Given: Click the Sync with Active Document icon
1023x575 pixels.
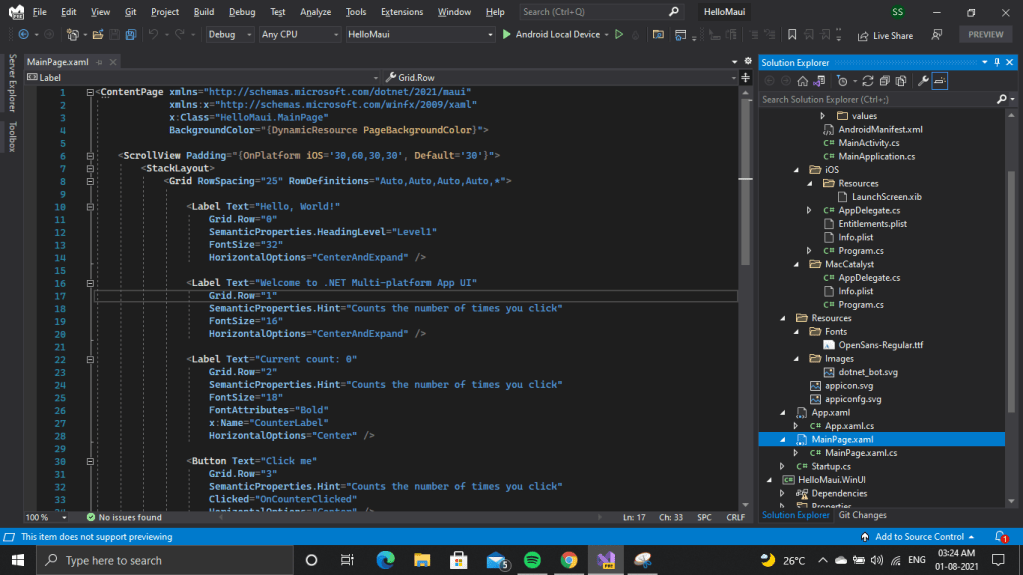Looking at the screenshot, I should pos(867,81).
